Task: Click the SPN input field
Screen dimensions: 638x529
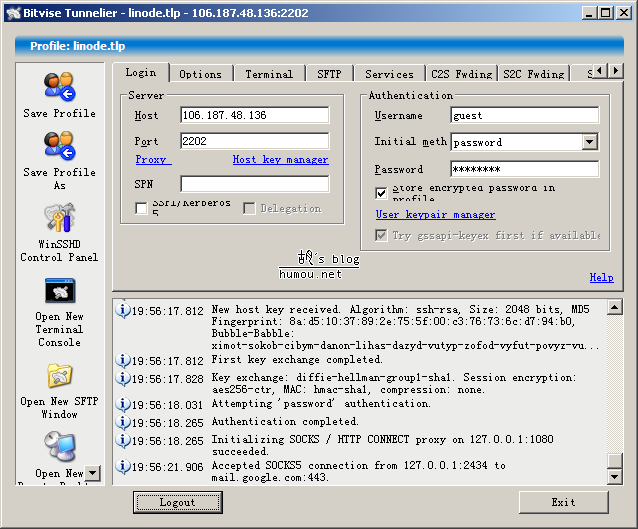Action: [255, 184]
